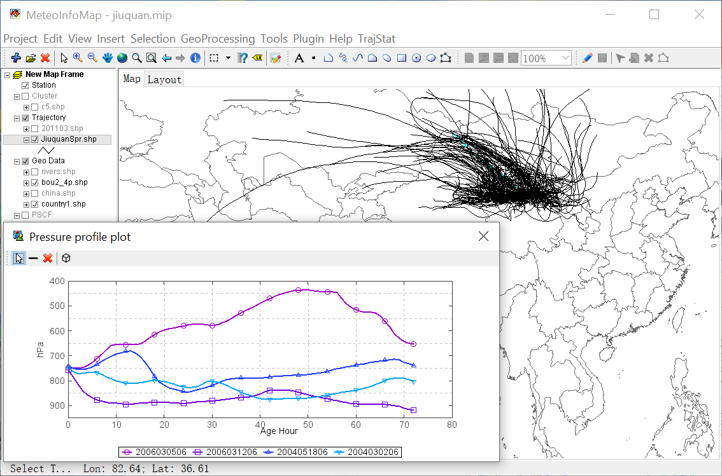The height and width of the screenshot is (476, 722).
Task: Choose the rectangle selection tool
Action: coord(214,58)
